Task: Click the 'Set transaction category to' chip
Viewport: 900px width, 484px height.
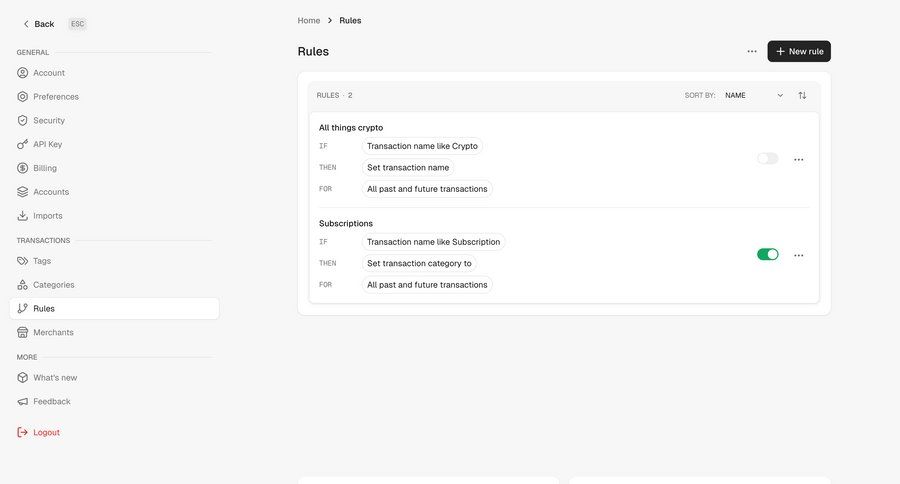Action: pyautogui.click(x=419, y=264)
